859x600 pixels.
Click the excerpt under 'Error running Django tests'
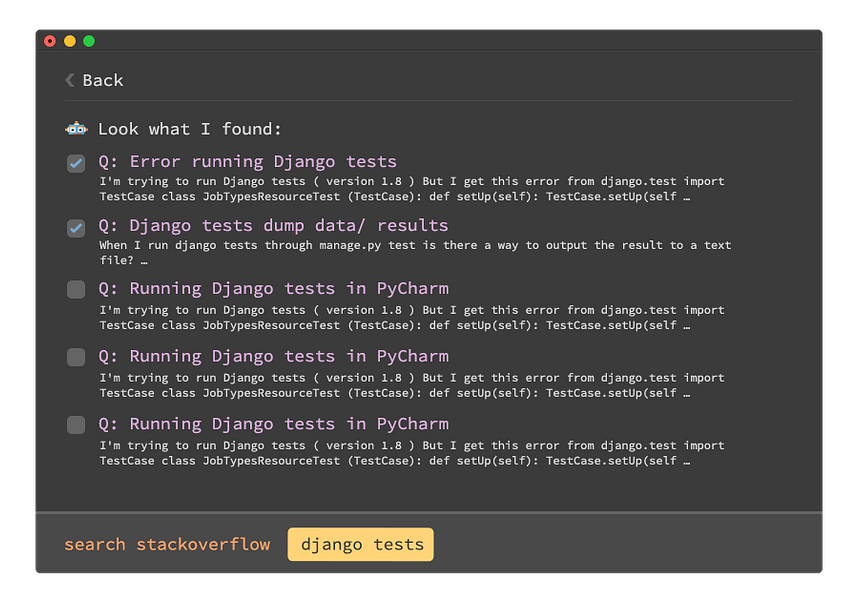[x=411, y=189]
